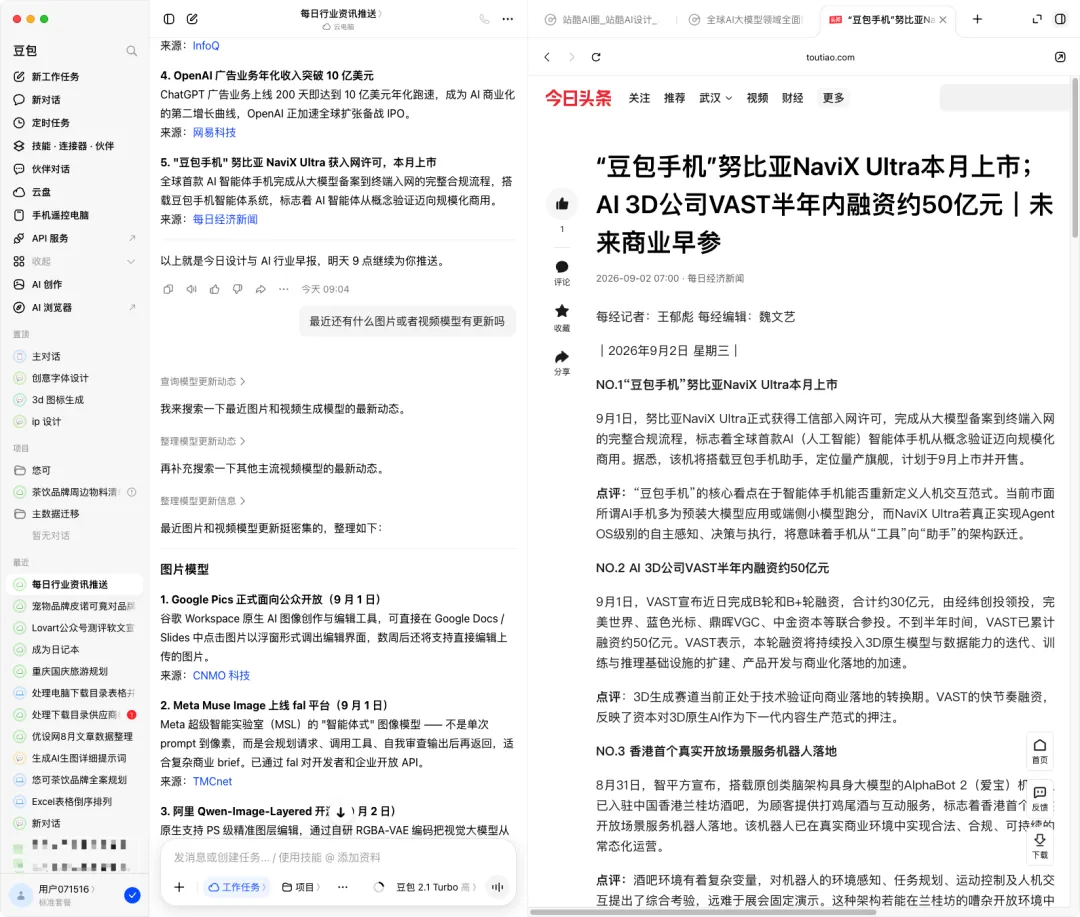Expand the 整理模型更新信息 step
The width and height of the screenshot is (1080, 917).
click(x=202, y=501)
